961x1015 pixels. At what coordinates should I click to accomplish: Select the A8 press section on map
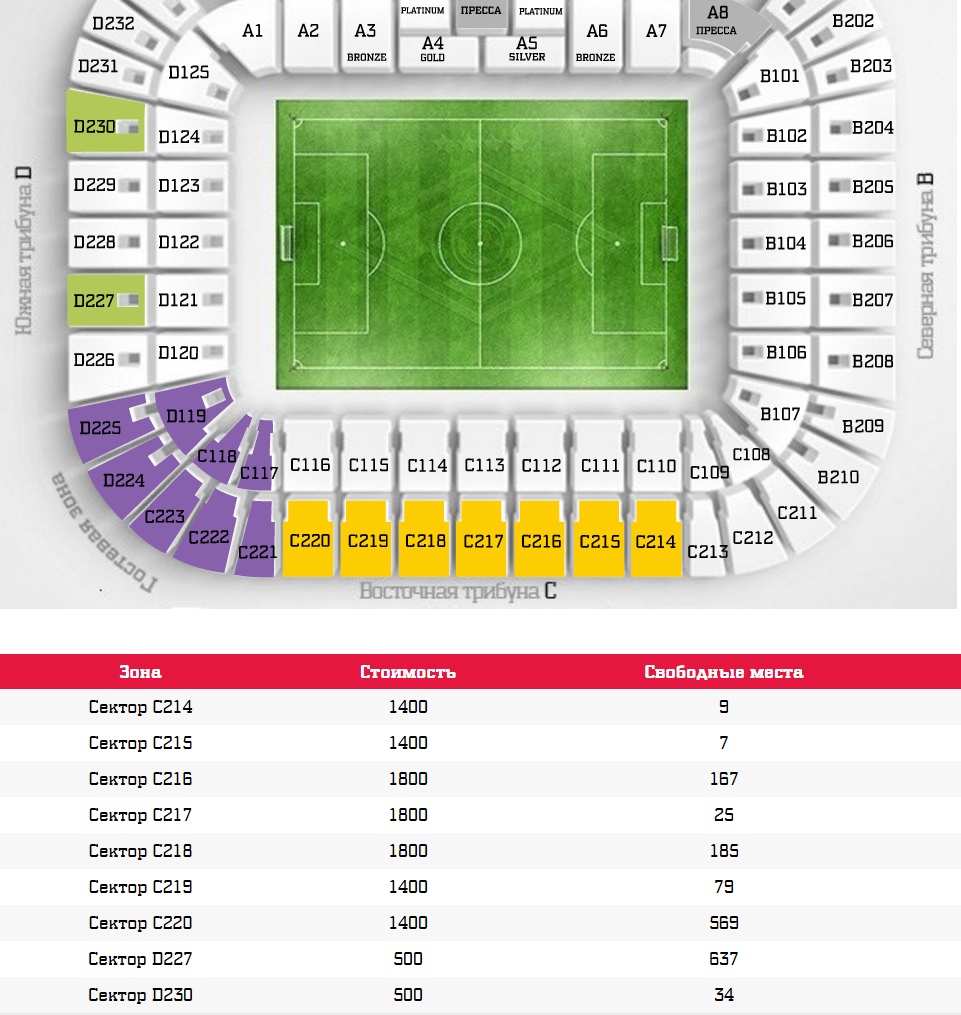718,22
